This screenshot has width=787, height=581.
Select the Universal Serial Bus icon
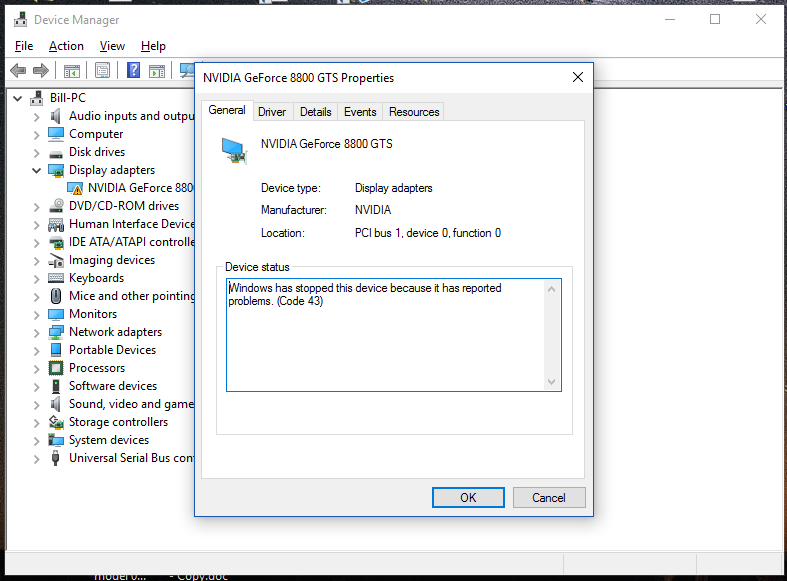(x=56, y=458)
